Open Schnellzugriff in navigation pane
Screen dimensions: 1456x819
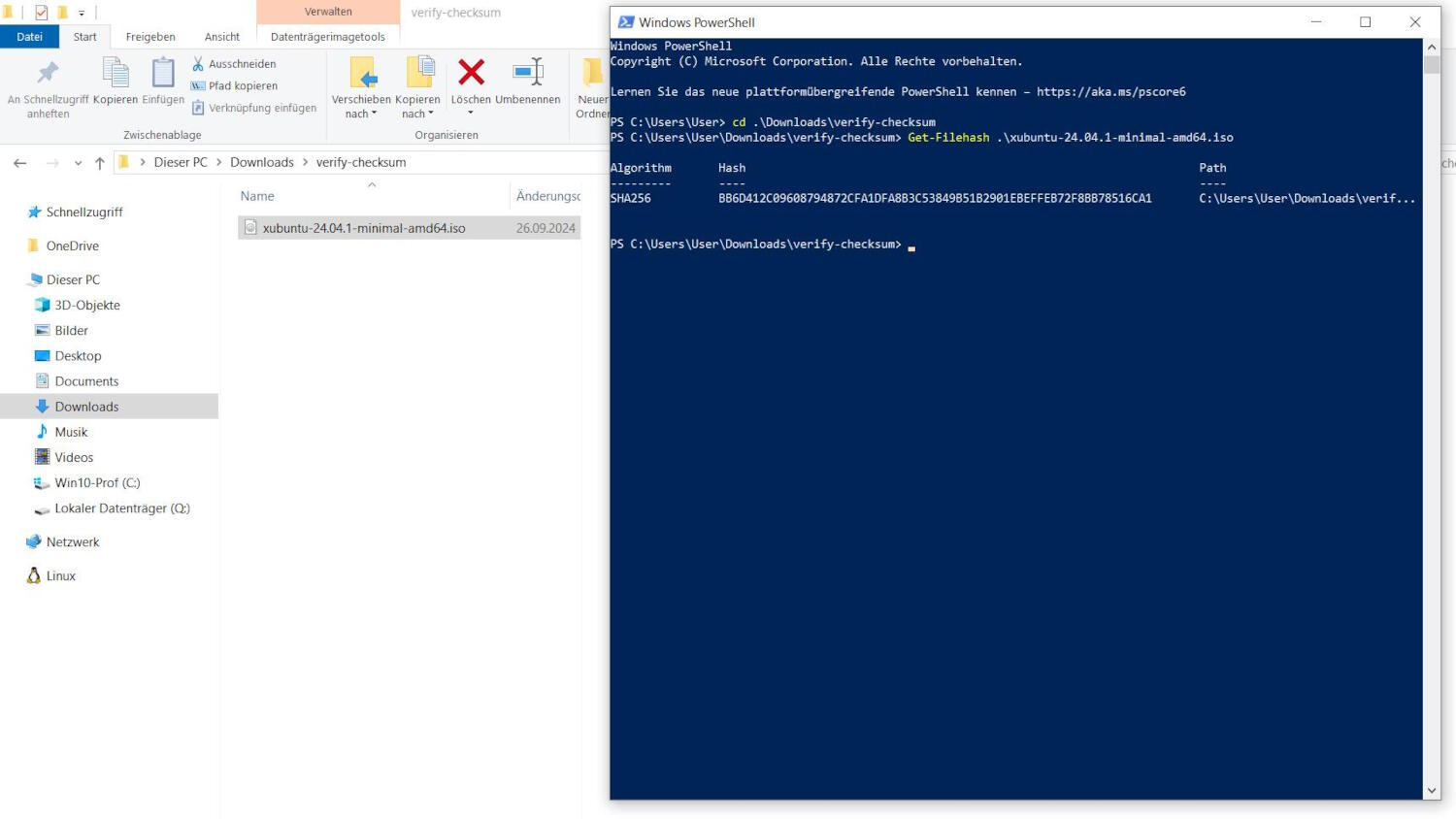[x=84, y=212]
